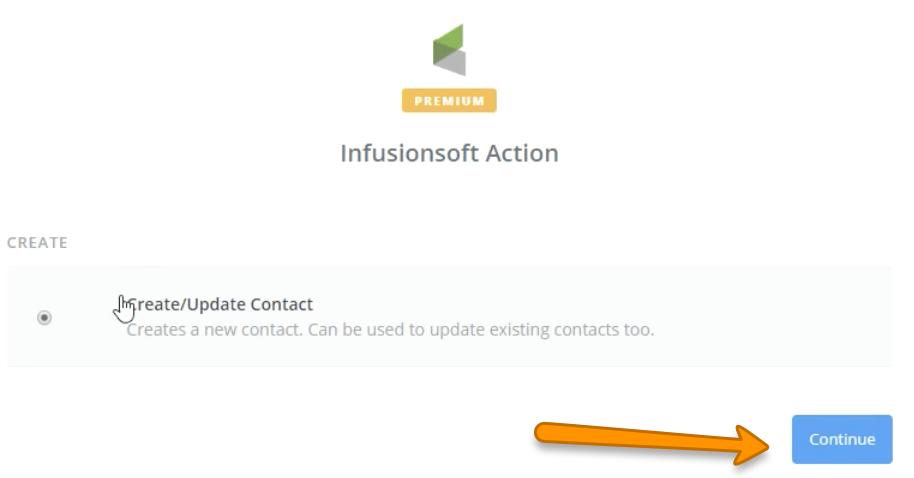Click the hand cursor over Create/Update Contact
Screen dimensions: 914x478
(x=125, y=309)
